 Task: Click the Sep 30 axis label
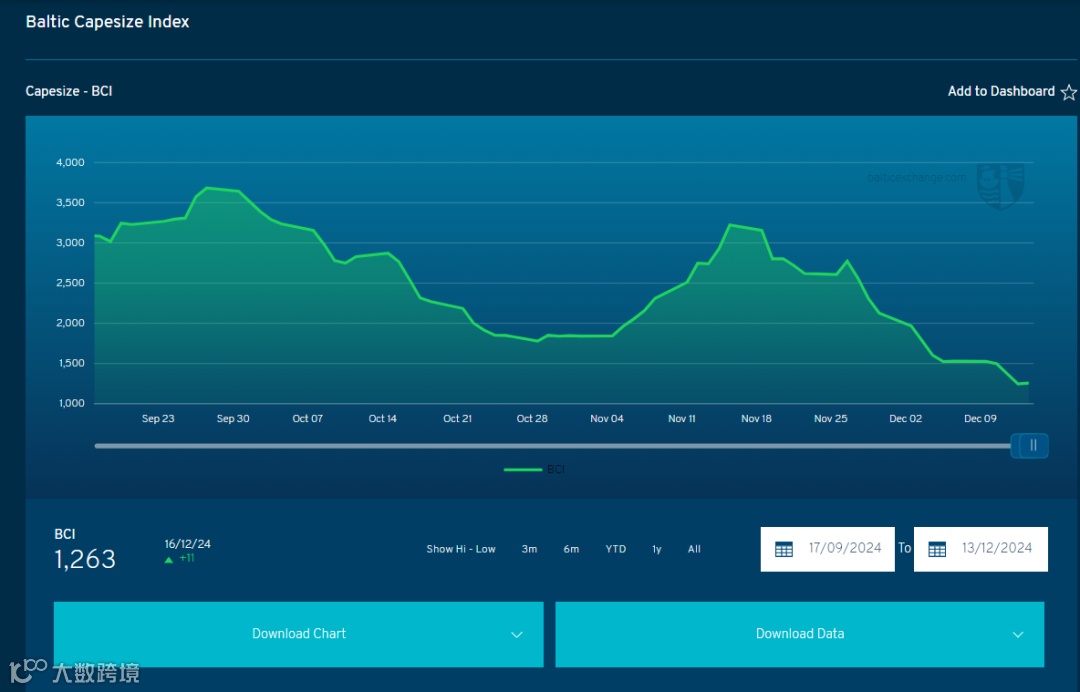pos(233,419)
